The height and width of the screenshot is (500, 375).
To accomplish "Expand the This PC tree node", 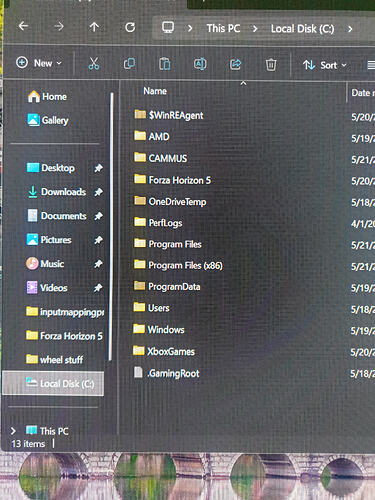I will (13, 431).
